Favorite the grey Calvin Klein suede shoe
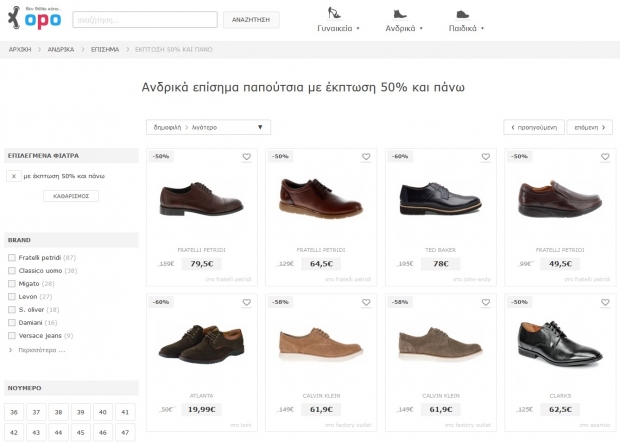The width and height of the screenshot is (620, 444). click(486, 302)
